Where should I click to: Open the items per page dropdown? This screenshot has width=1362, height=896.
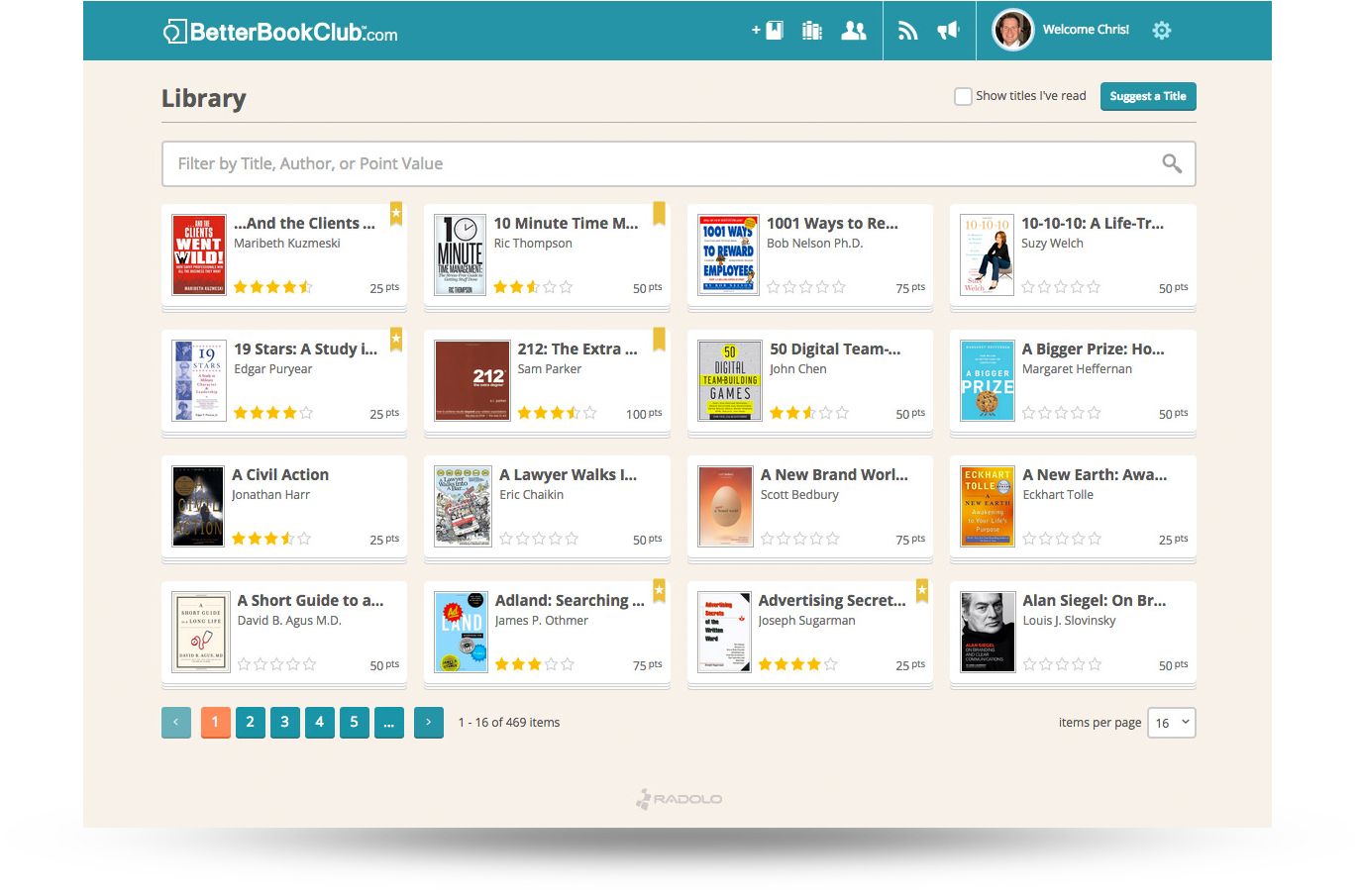pos(1171,723)
